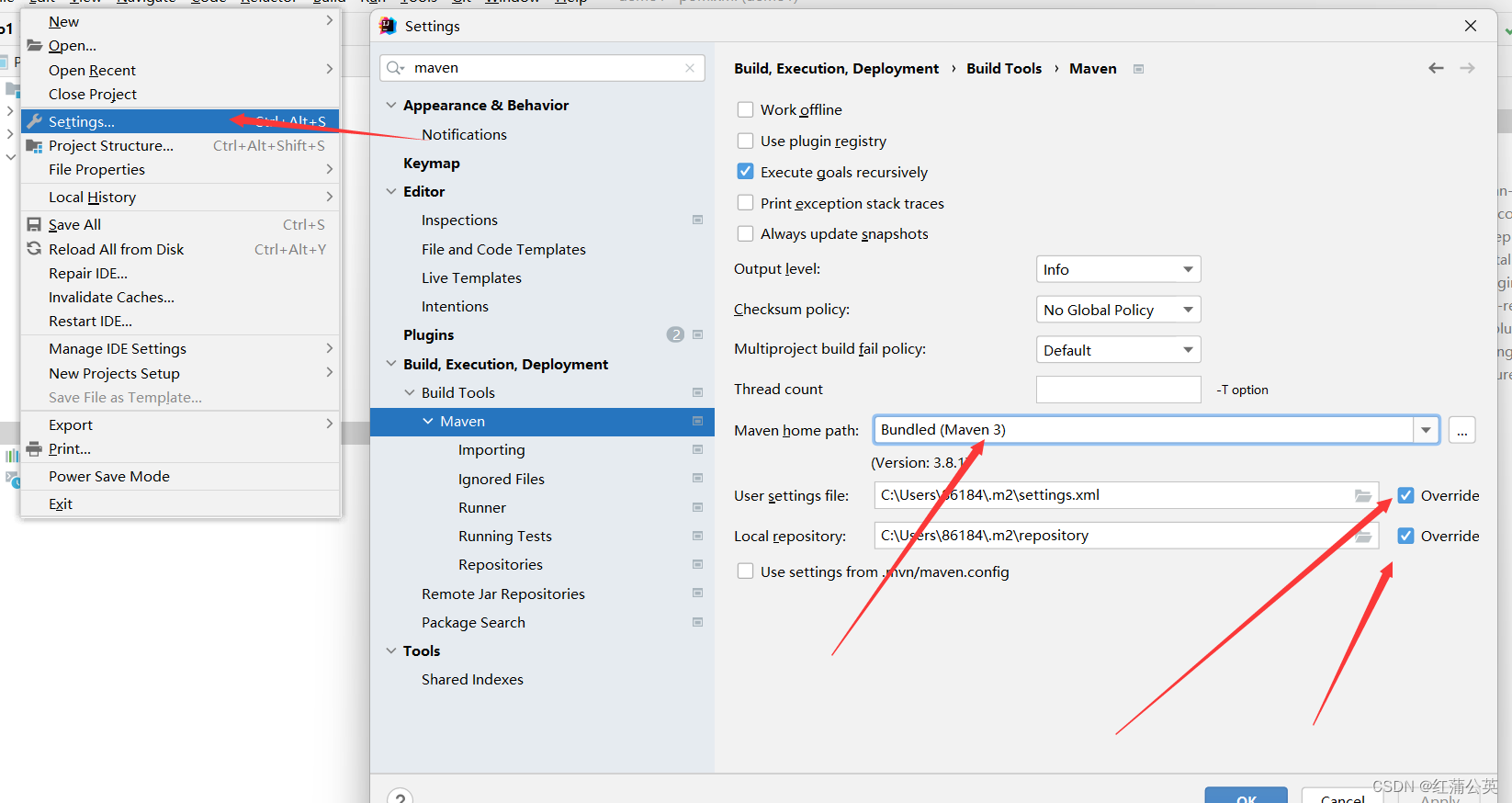Viewport: 1512px width, 803px height.
Task: Click the help question mark button
Action: point(400,798)
